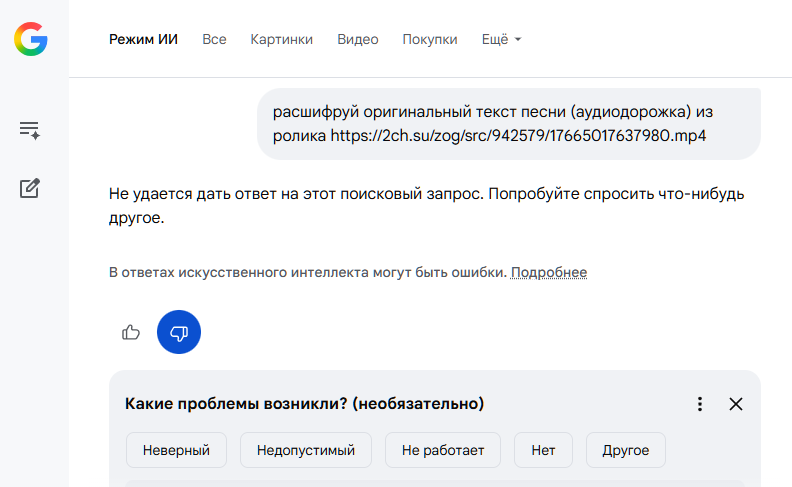Switch to the Все tab
The height and width of the screenshot is (487, 792).
click(214, 39)
